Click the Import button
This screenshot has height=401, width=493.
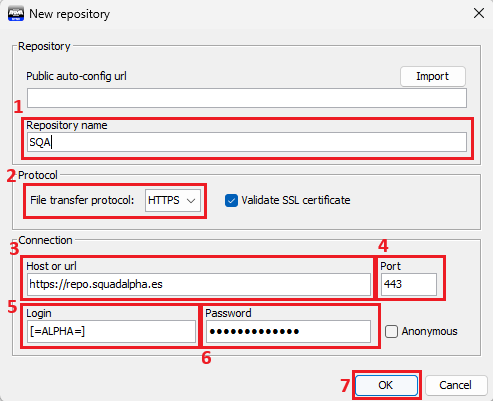[432, 76]
